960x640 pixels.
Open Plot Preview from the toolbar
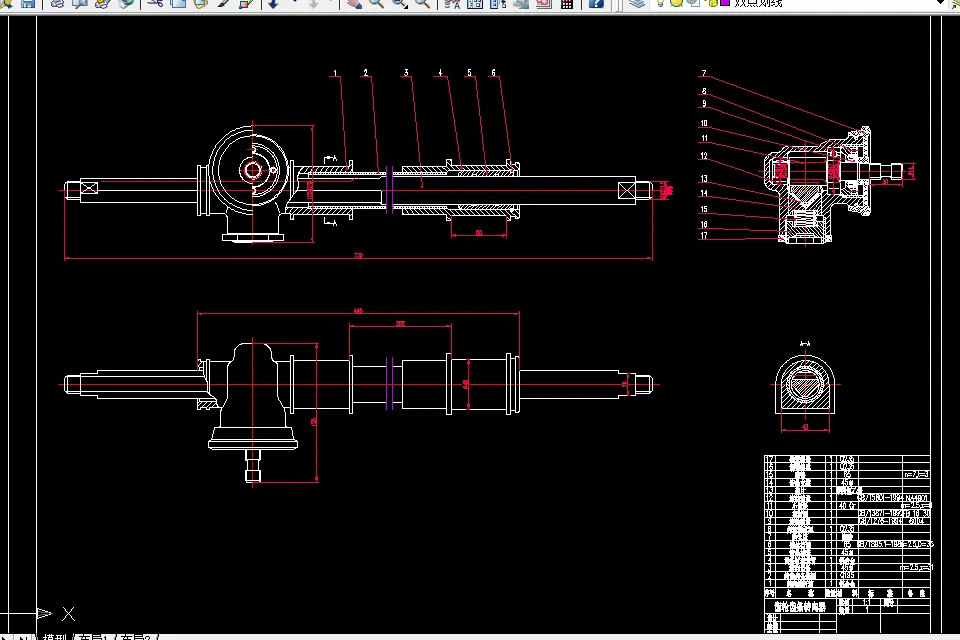(x=80, y=3)
